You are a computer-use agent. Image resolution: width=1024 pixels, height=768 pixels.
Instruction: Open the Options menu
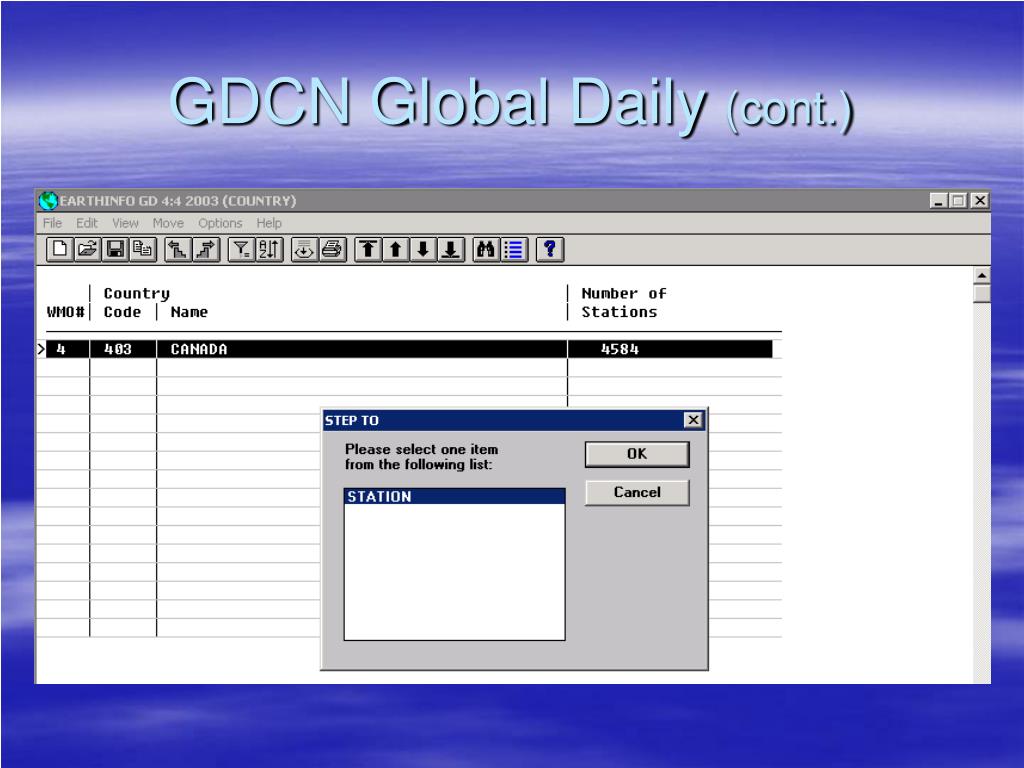point(220,223)
